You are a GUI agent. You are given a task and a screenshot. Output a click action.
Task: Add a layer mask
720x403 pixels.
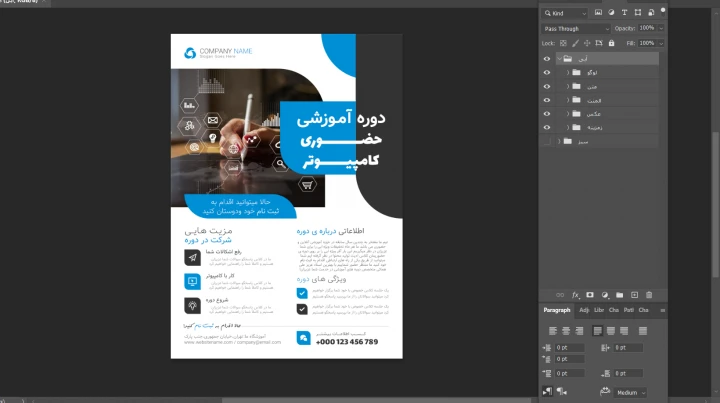(x=590, y=295)
